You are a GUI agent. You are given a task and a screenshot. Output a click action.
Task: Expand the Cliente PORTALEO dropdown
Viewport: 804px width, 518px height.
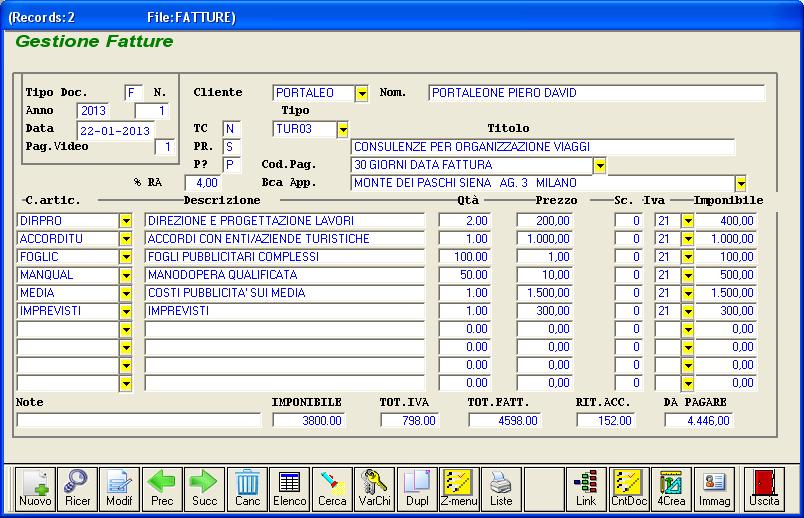362,93
